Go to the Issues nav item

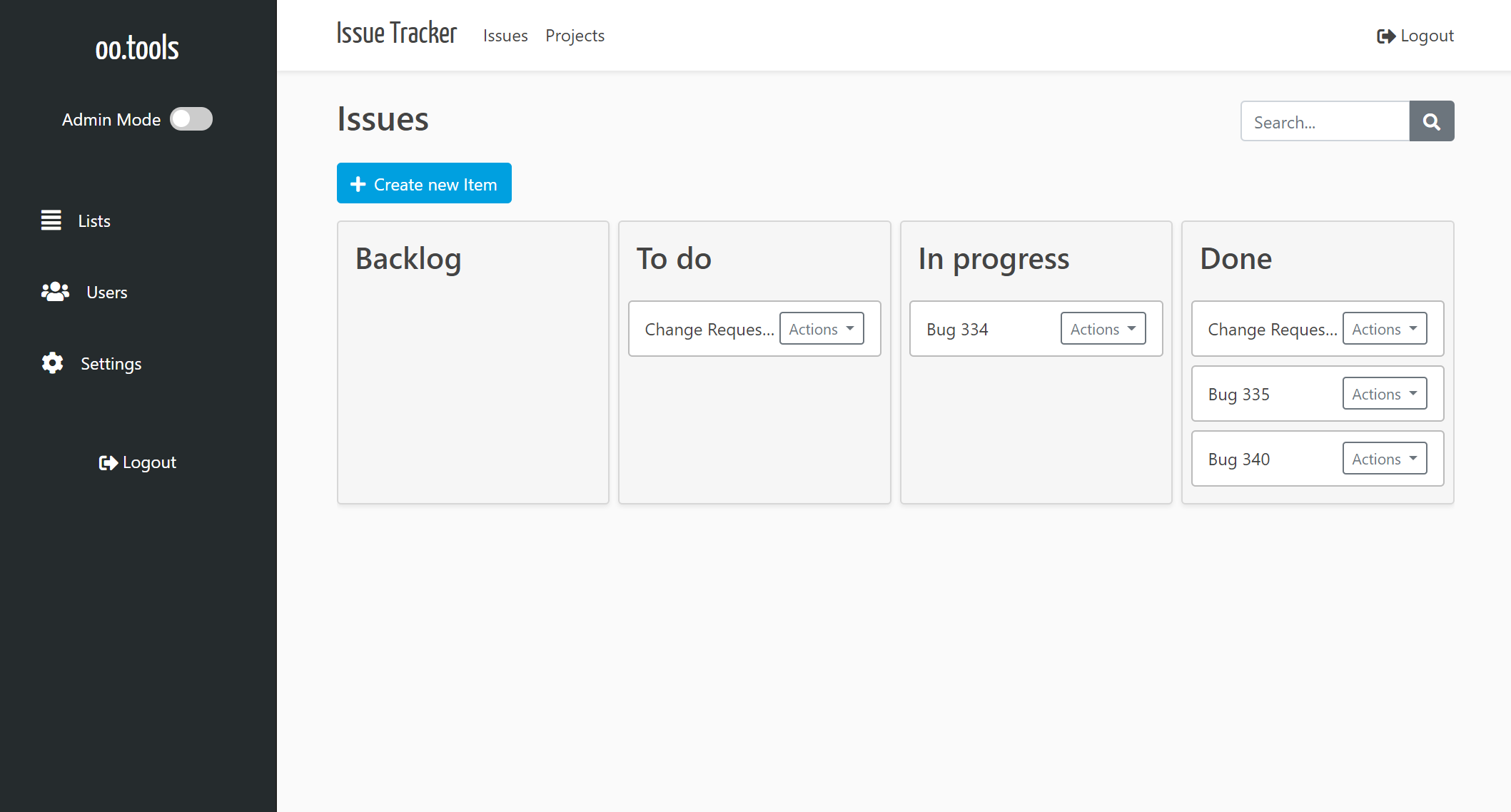click(505, 36)
